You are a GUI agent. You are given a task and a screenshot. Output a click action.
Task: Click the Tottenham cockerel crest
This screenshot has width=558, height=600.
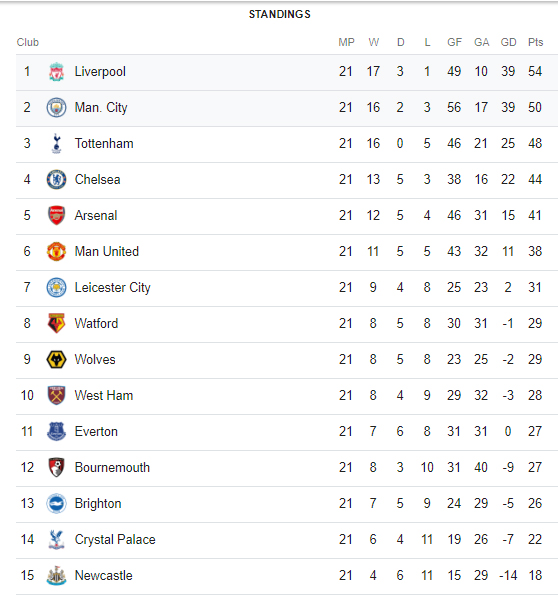click(56, 143)
